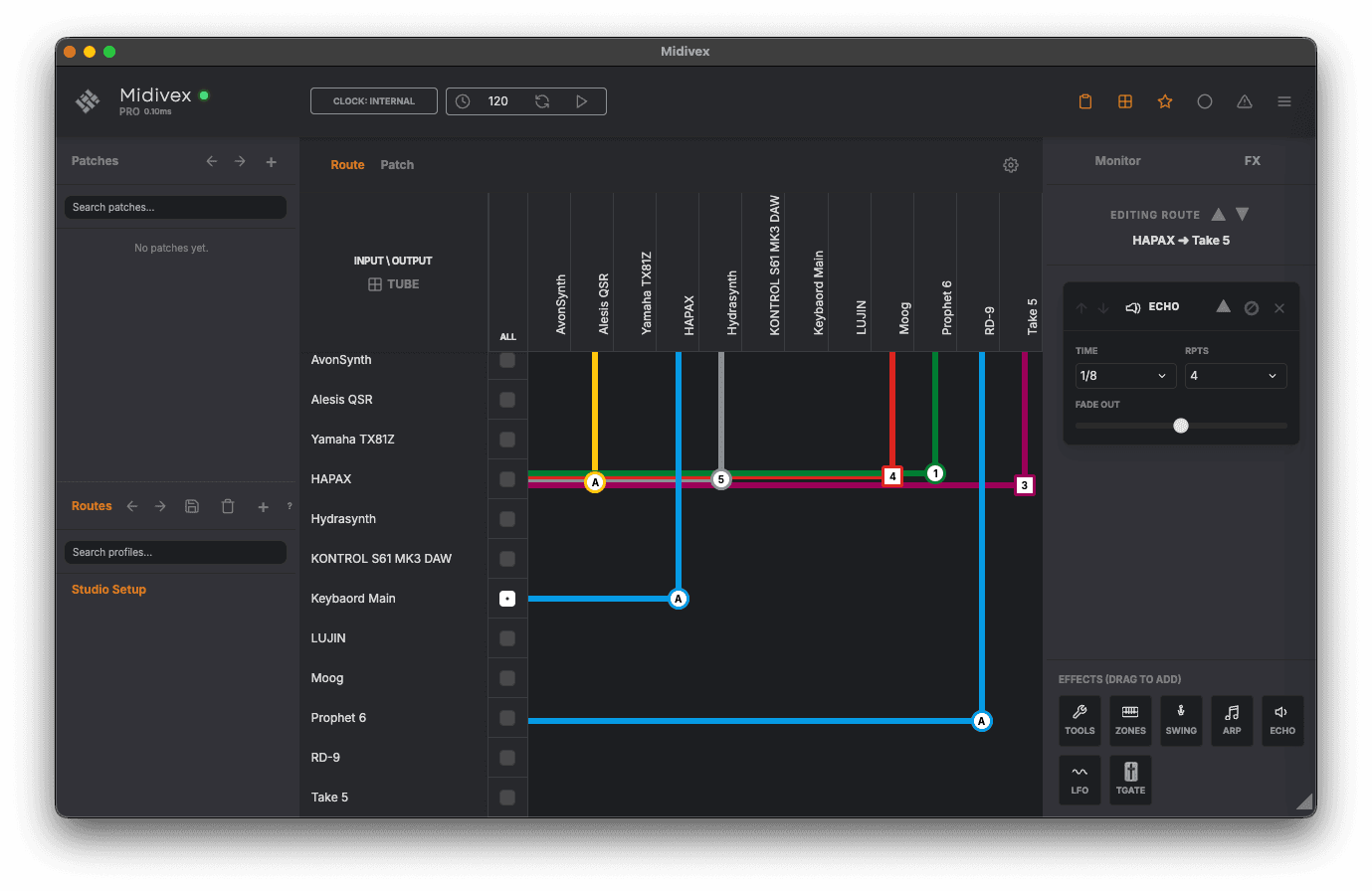Image resolution: width=1372 pixels, height=891 pixels.
Task: Open the routing grid settings gear
Action: pyautogui.click(x=1011, y=165)
